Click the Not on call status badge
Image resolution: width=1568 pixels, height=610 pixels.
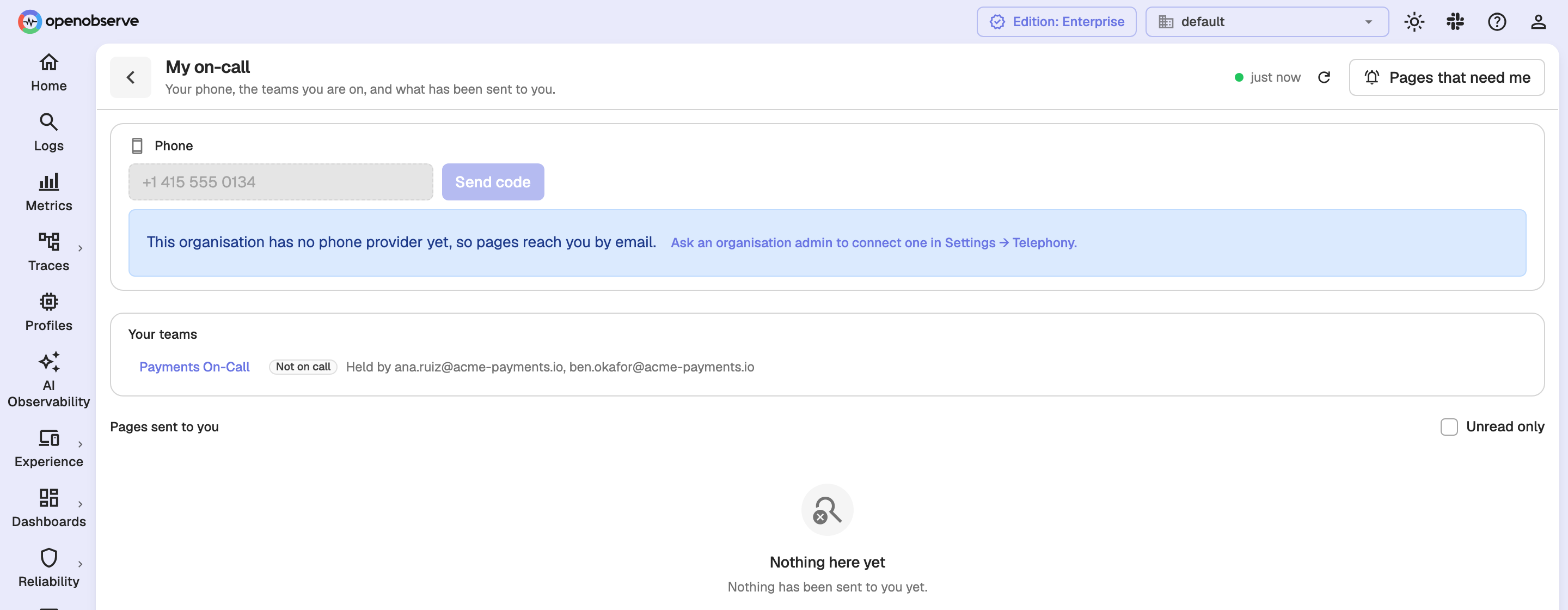pyautogui.click(x=303, y=367)
